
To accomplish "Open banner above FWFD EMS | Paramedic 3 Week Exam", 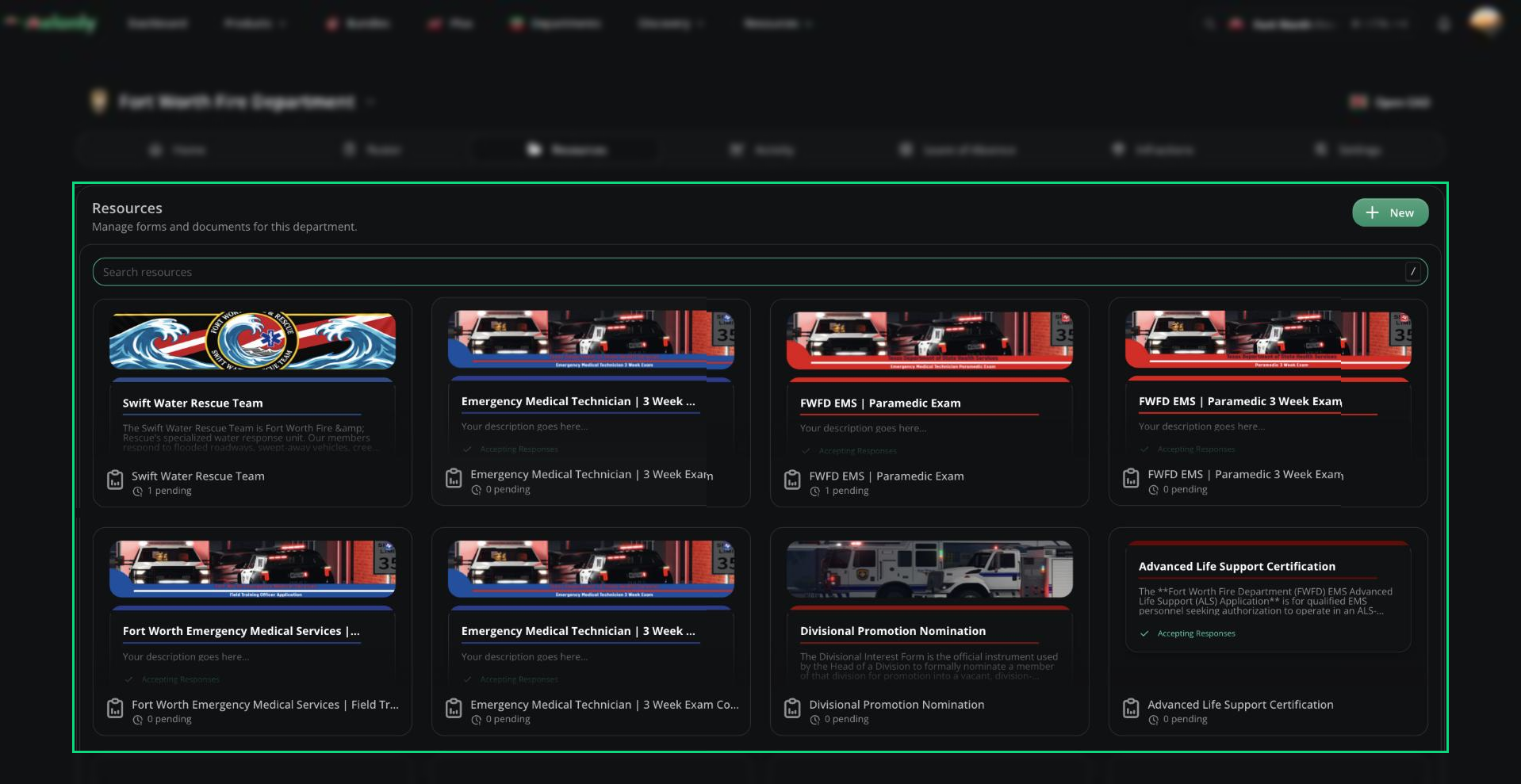I will 1268,339.
